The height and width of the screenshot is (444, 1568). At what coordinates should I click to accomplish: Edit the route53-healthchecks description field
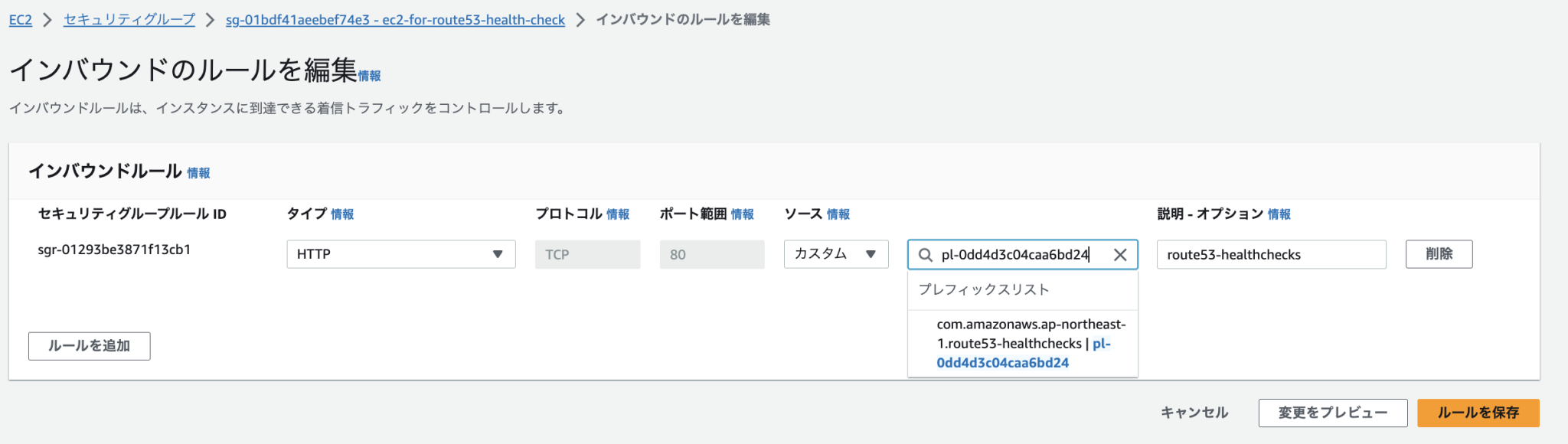pyautogui.click(x=1271, y=254)
